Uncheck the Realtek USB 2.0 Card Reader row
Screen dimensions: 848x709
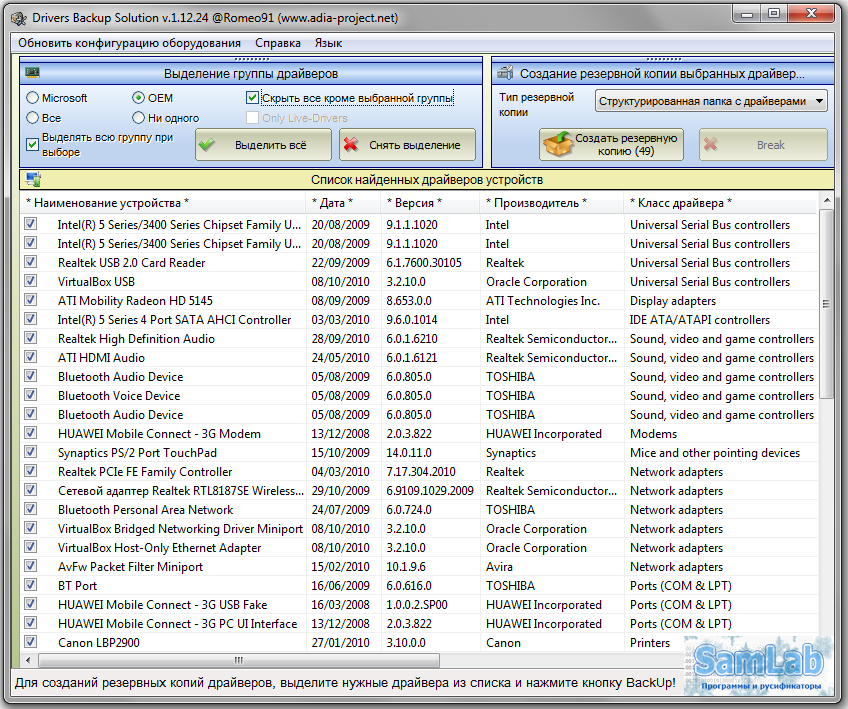tap(31, 262)
